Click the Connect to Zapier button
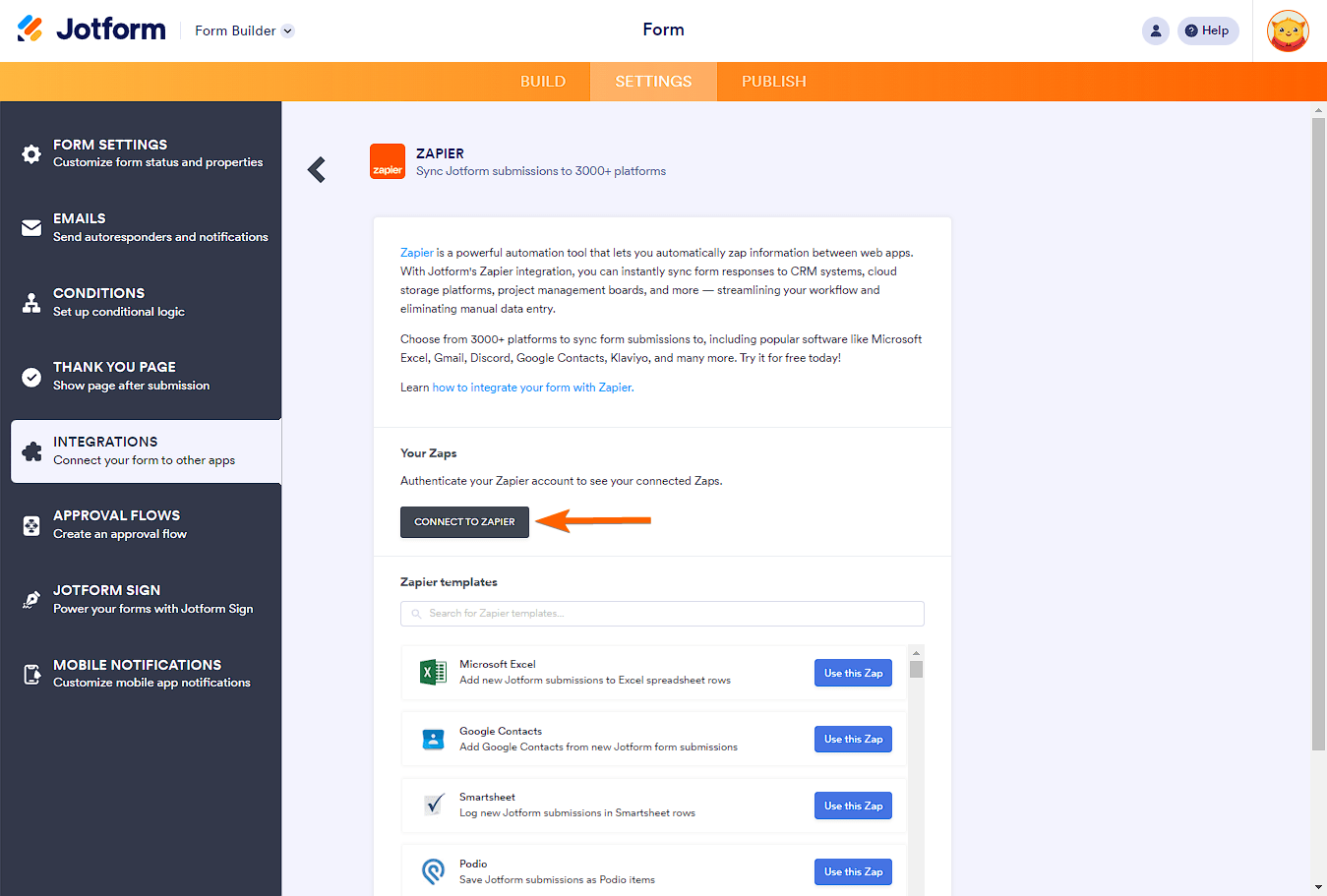 (464, 522)
